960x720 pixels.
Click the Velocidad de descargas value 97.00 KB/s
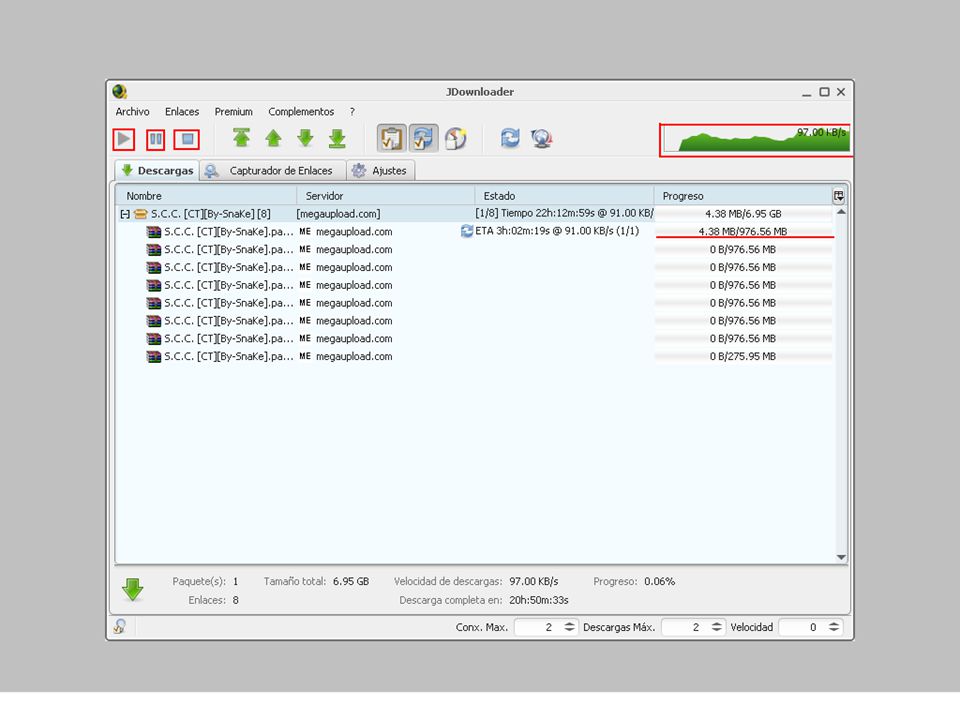(534, 582)
